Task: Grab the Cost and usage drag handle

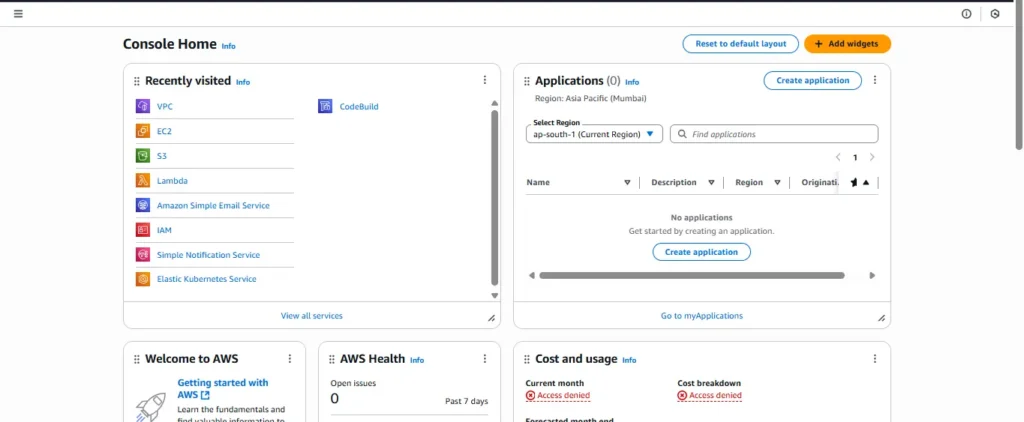Action: pos(526,359)
